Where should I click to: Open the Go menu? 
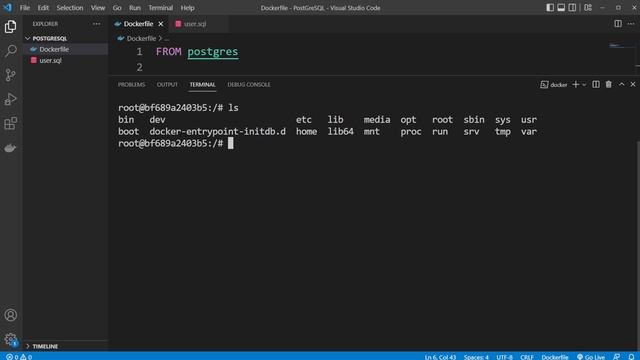[x=117, y=8]
